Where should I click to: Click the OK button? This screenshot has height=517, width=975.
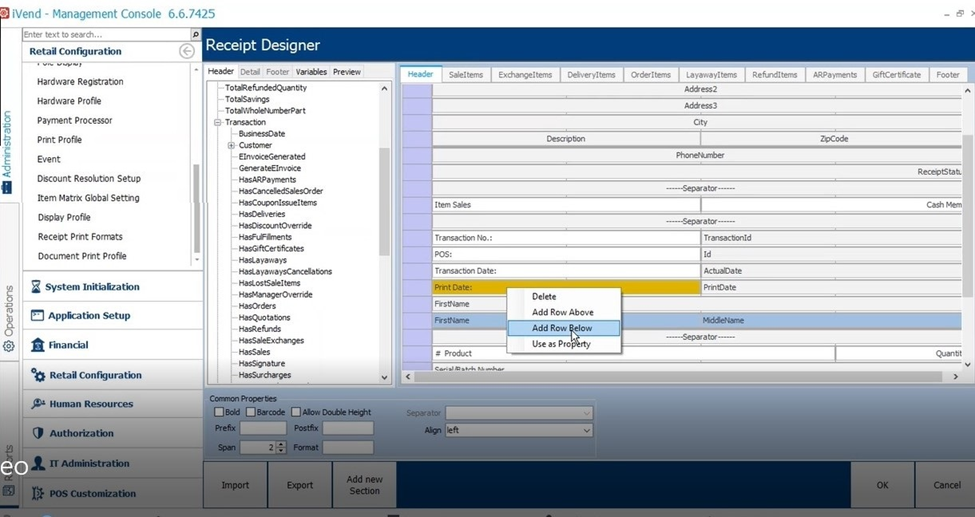(x=882, y=485)
